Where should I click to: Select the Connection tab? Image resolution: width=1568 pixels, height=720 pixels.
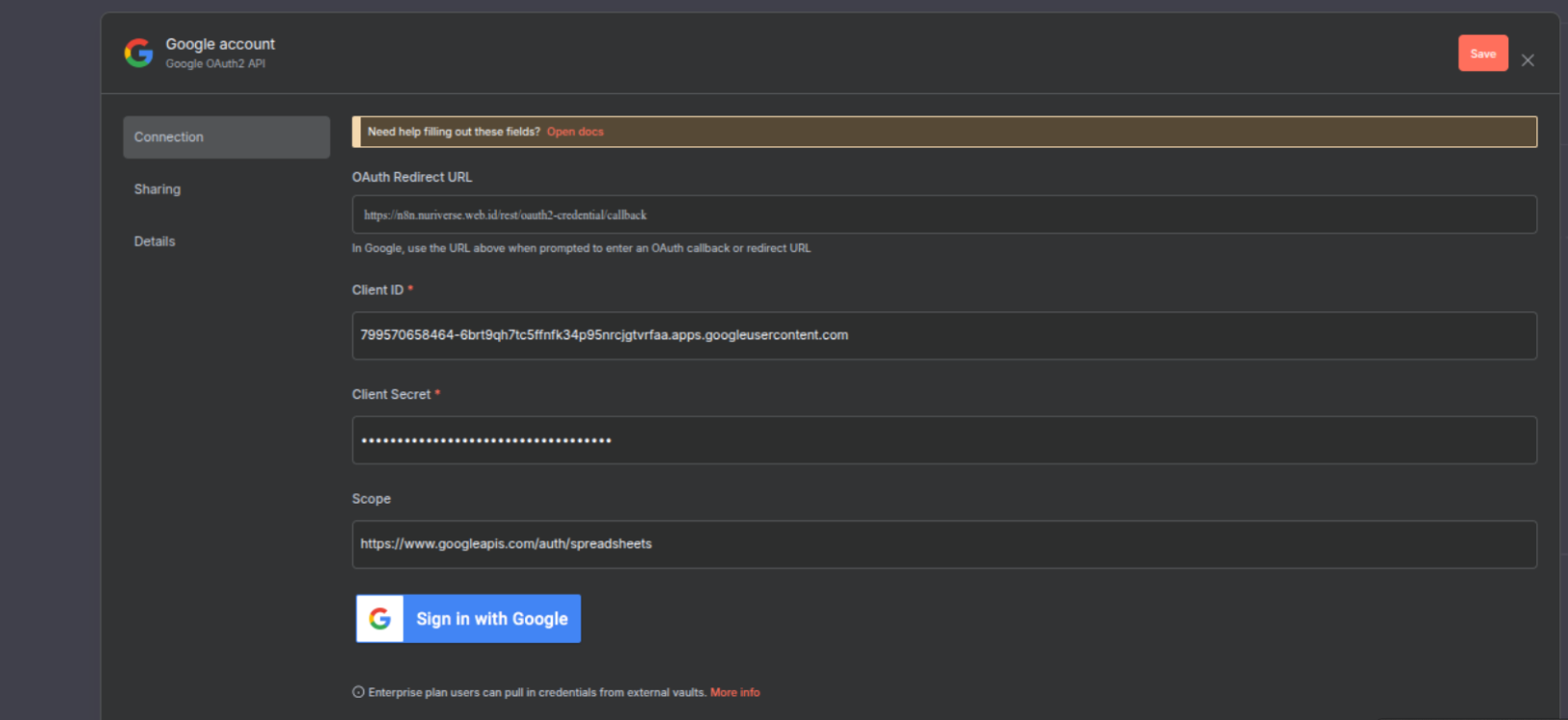(x=226, y=137)
